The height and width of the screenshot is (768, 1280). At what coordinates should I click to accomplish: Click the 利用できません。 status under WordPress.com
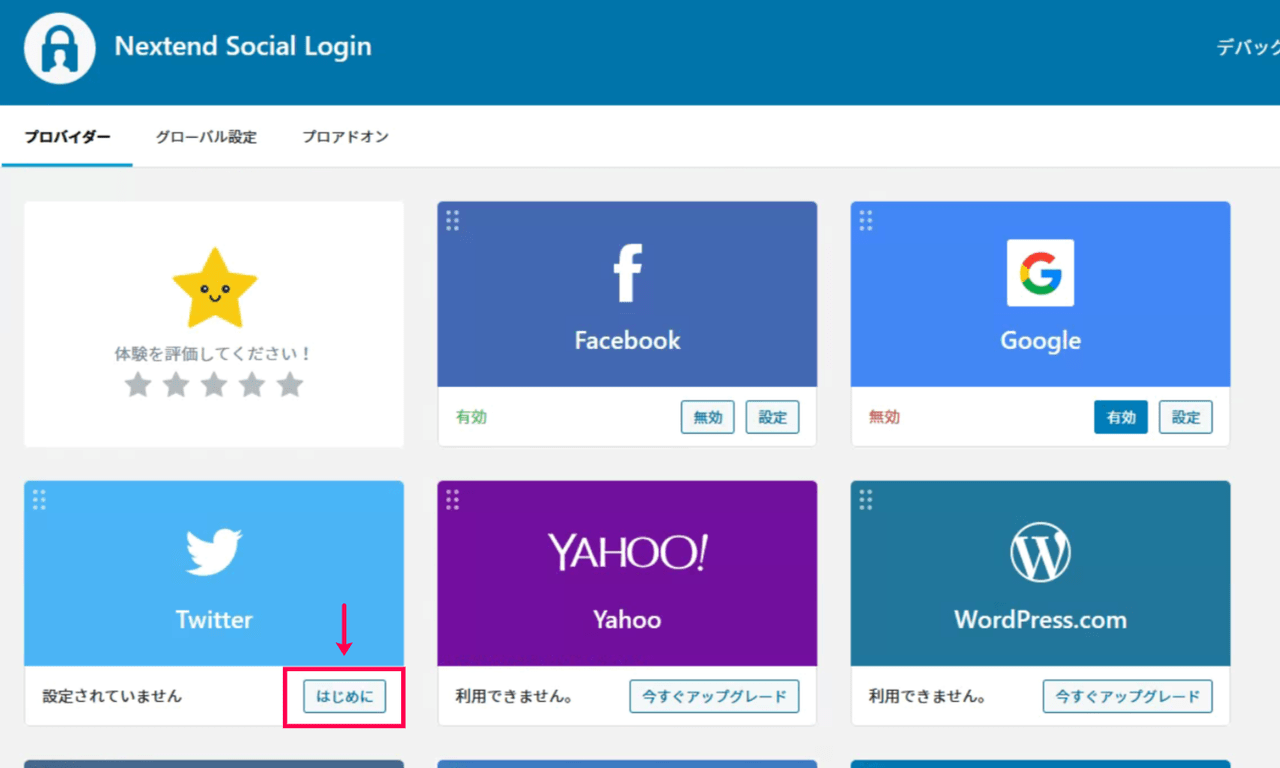pos(927,696)
